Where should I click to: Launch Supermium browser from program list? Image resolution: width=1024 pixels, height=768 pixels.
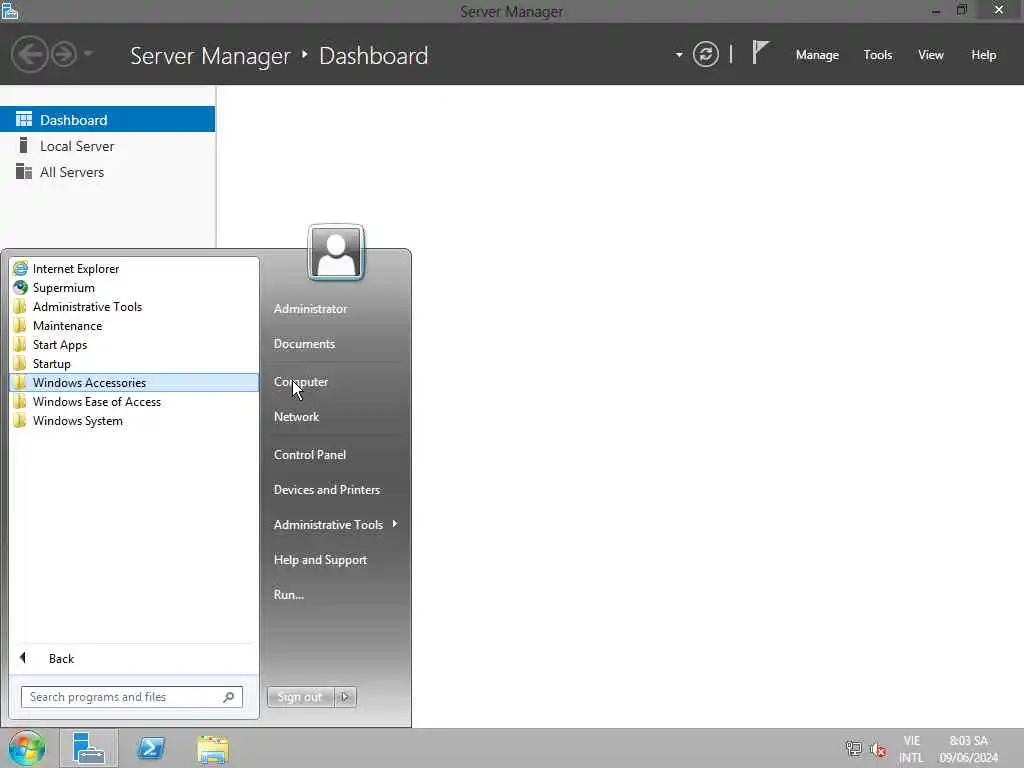(x=134, y=287)
